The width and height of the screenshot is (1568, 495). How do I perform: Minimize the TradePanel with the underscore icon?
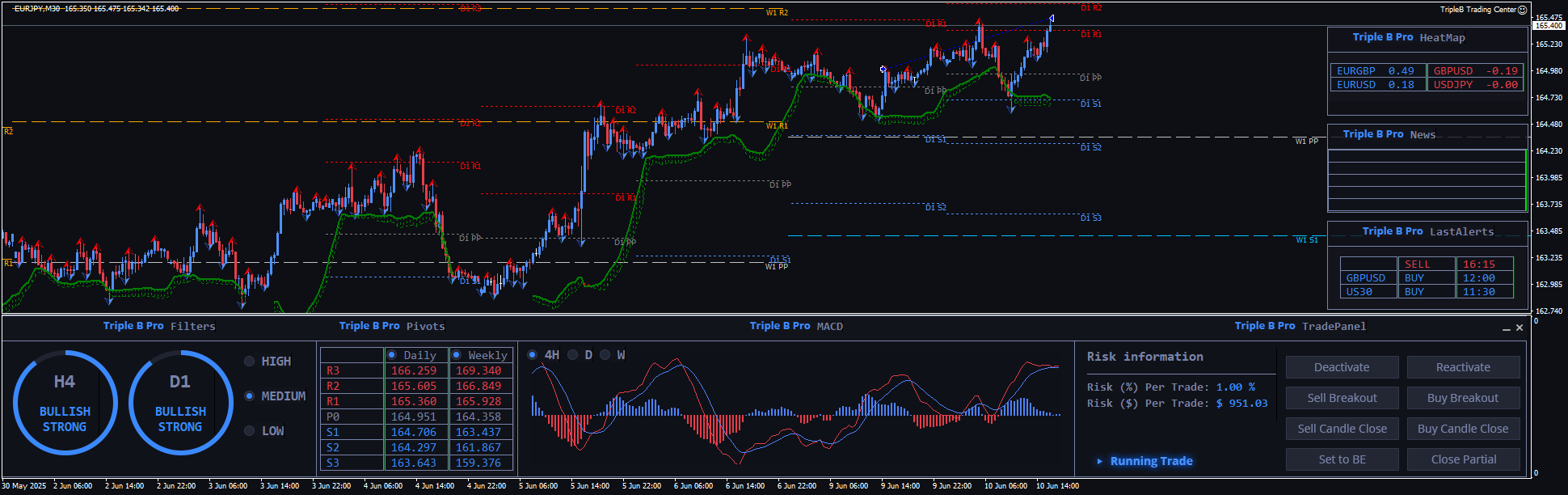tap(1507, 328)
